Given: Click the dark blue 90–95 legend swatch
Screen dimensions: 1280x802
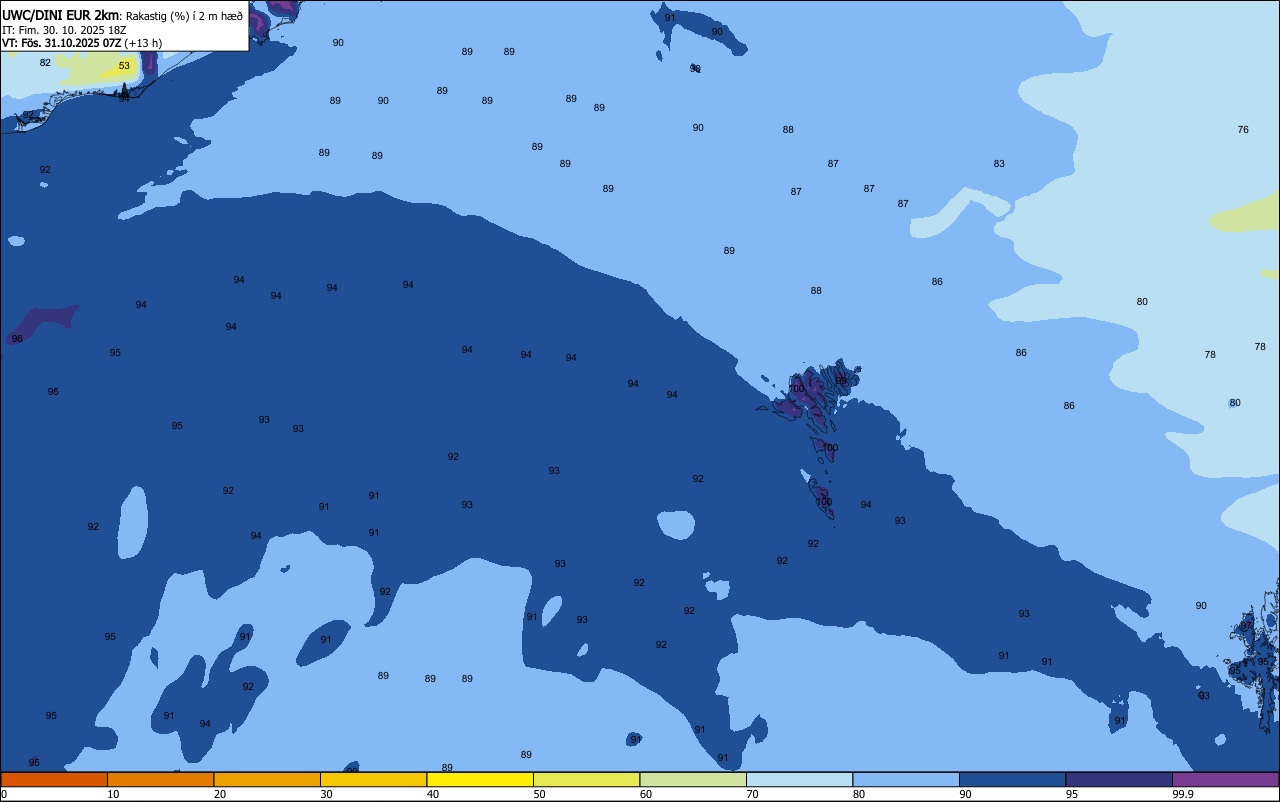Looking at the screenshot, I should coord(1012,779).
